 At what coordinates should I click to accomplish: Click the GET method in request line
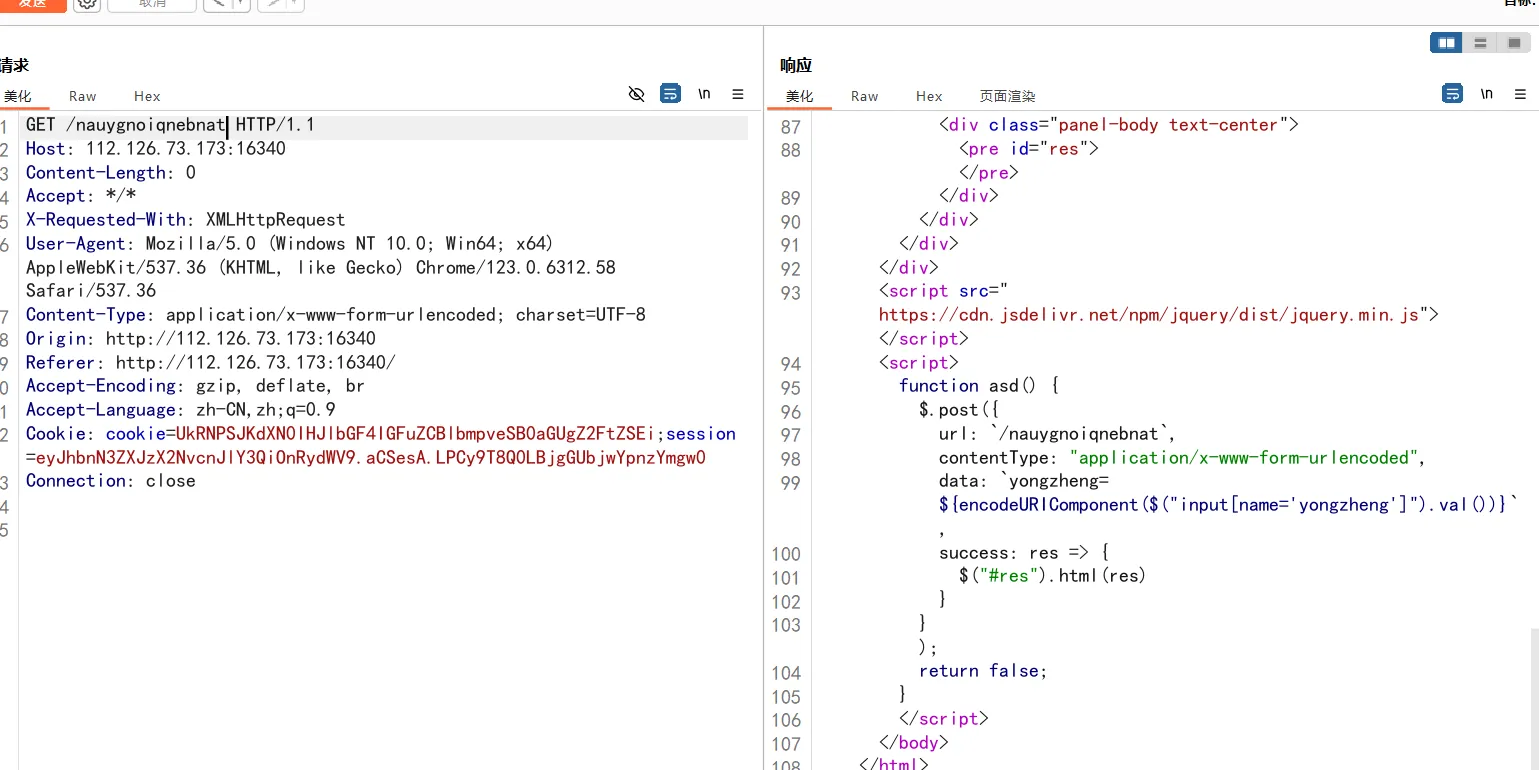[41, 125]
